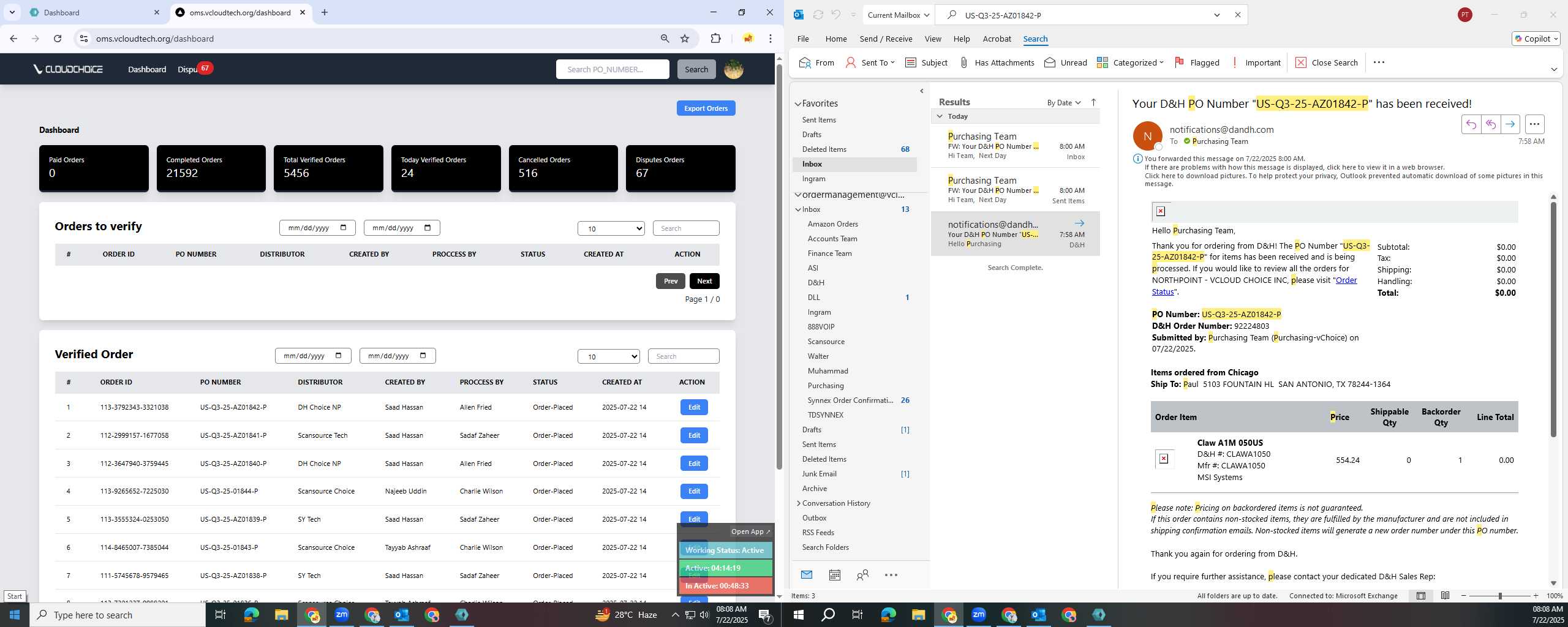Open ribbon overflow three dots
1568x627 pixels.
click(x=1379, y=62)
